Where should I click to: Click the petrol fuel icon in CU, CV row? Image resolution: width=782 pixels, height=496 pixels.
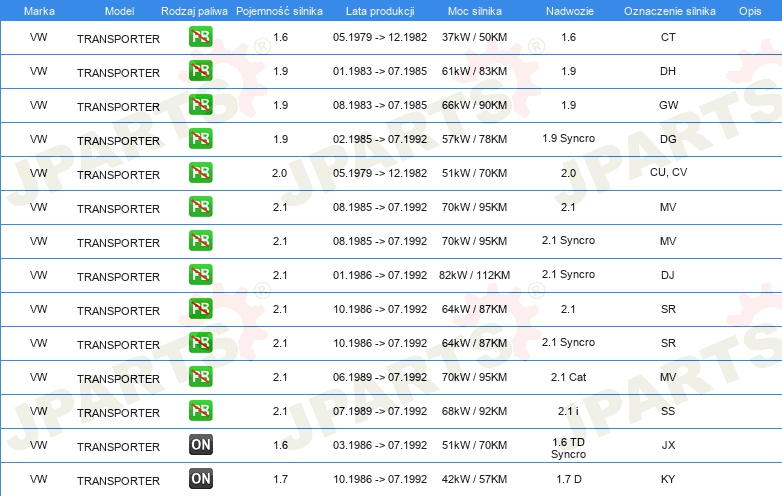point(200,172)
